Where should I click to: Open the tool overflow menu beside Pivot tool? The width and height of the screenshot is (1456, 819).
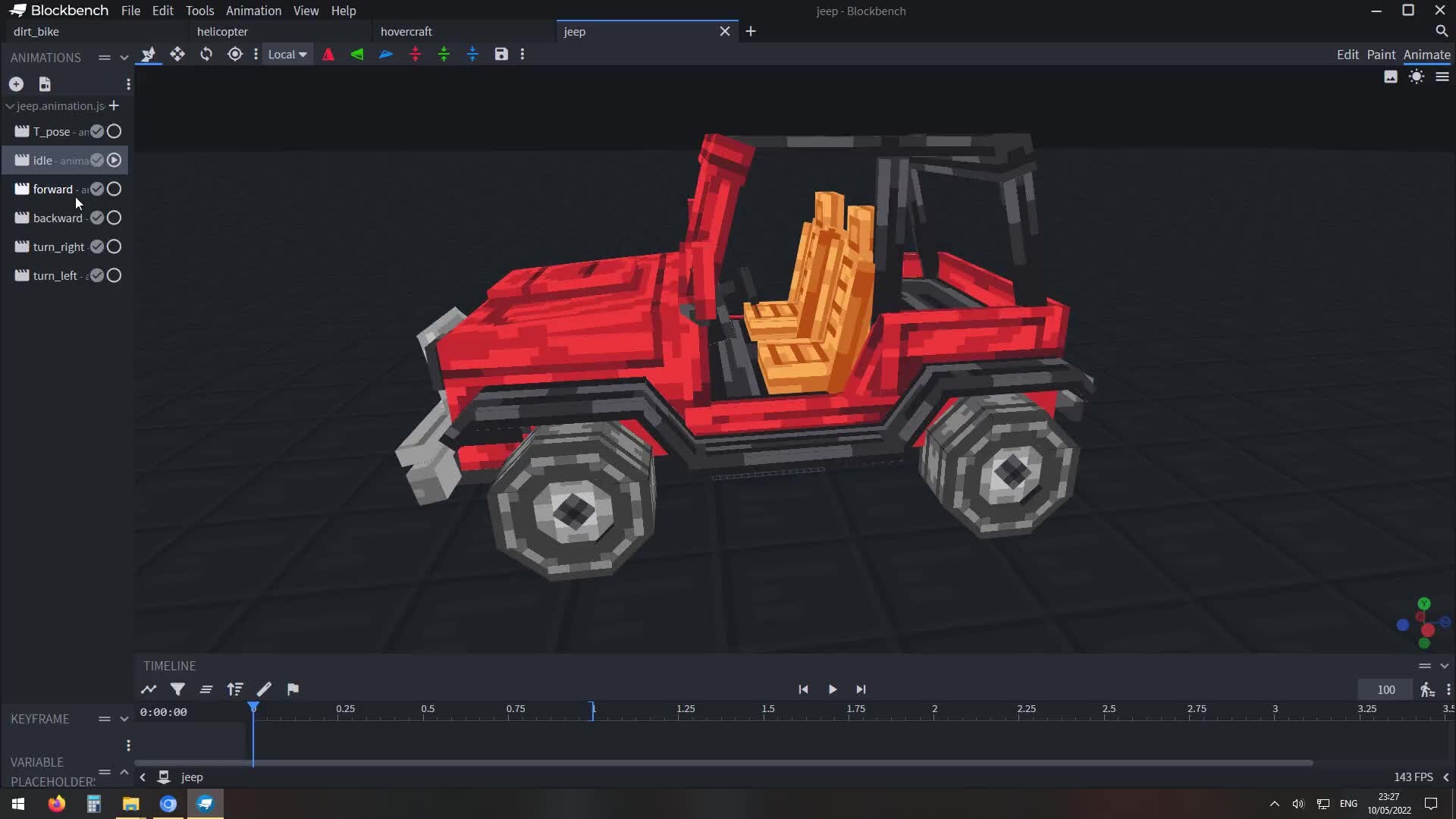256,54
